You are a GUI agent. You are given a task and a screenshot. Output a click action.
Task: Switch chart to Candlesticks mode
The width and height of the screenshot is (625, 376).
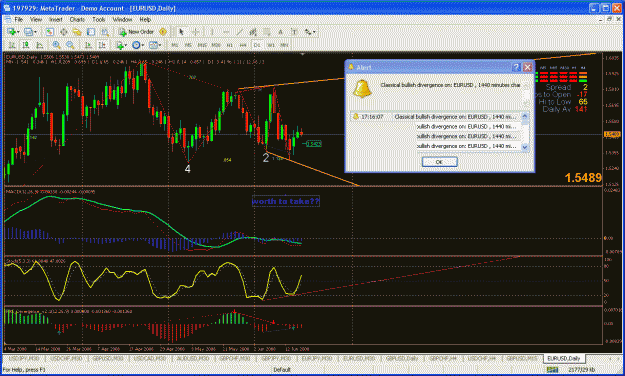coord(26,45)
